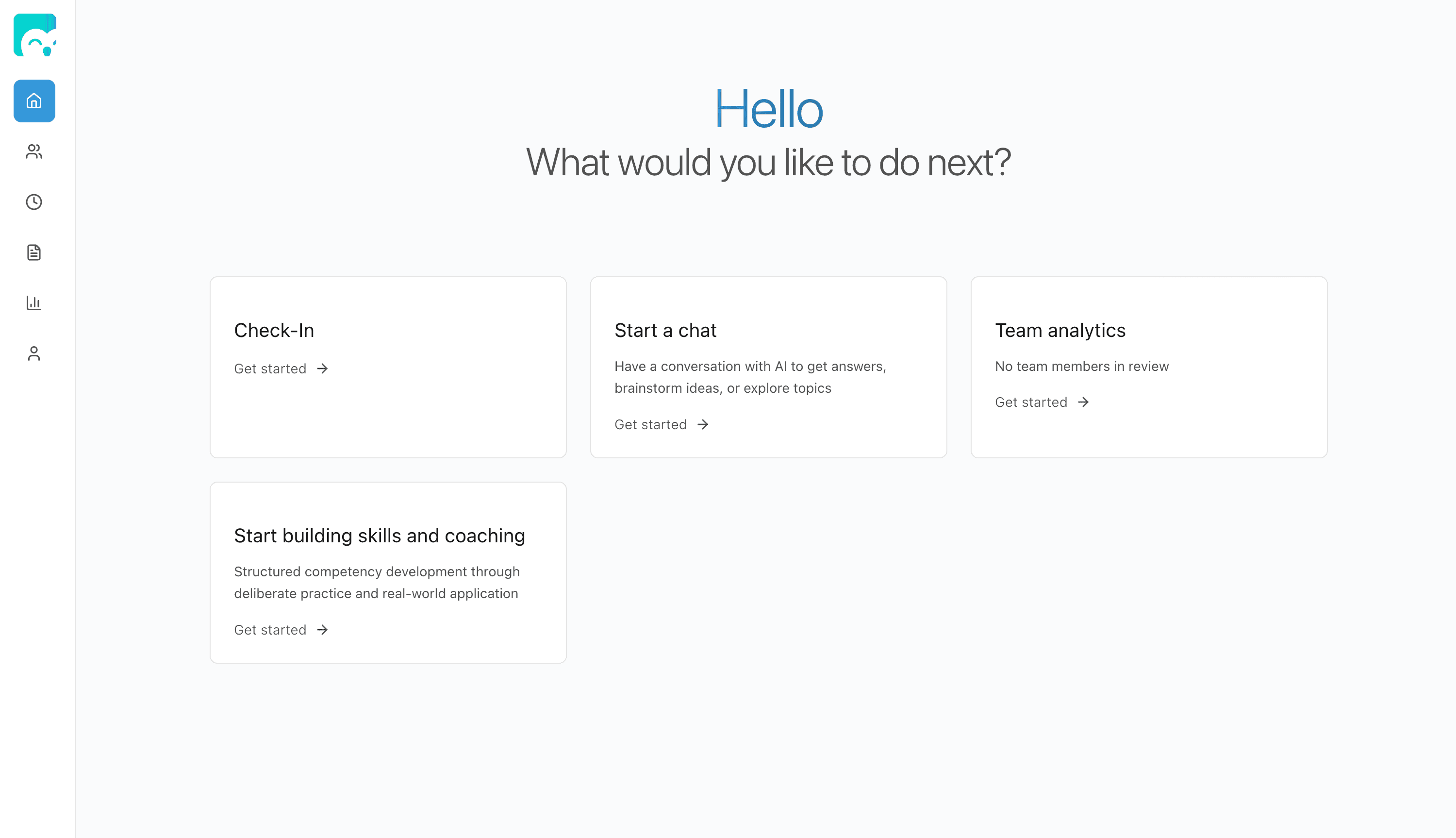Click Get started under Check-In
1456x838 pixels.
[270, 369]
